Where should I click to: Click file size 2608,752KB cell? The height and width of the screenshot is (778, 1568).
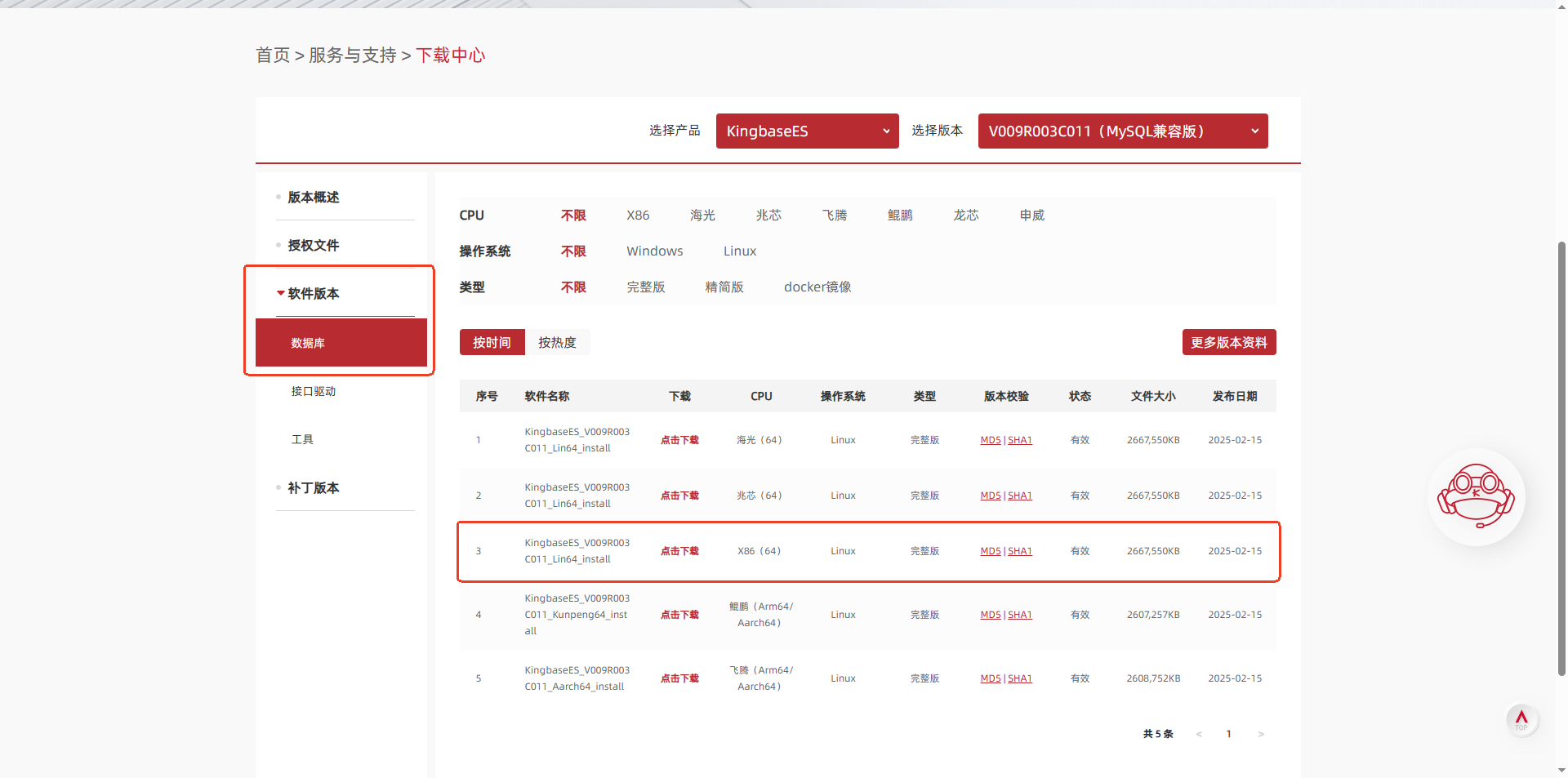pyautogui.click(x=1153, y=678)
